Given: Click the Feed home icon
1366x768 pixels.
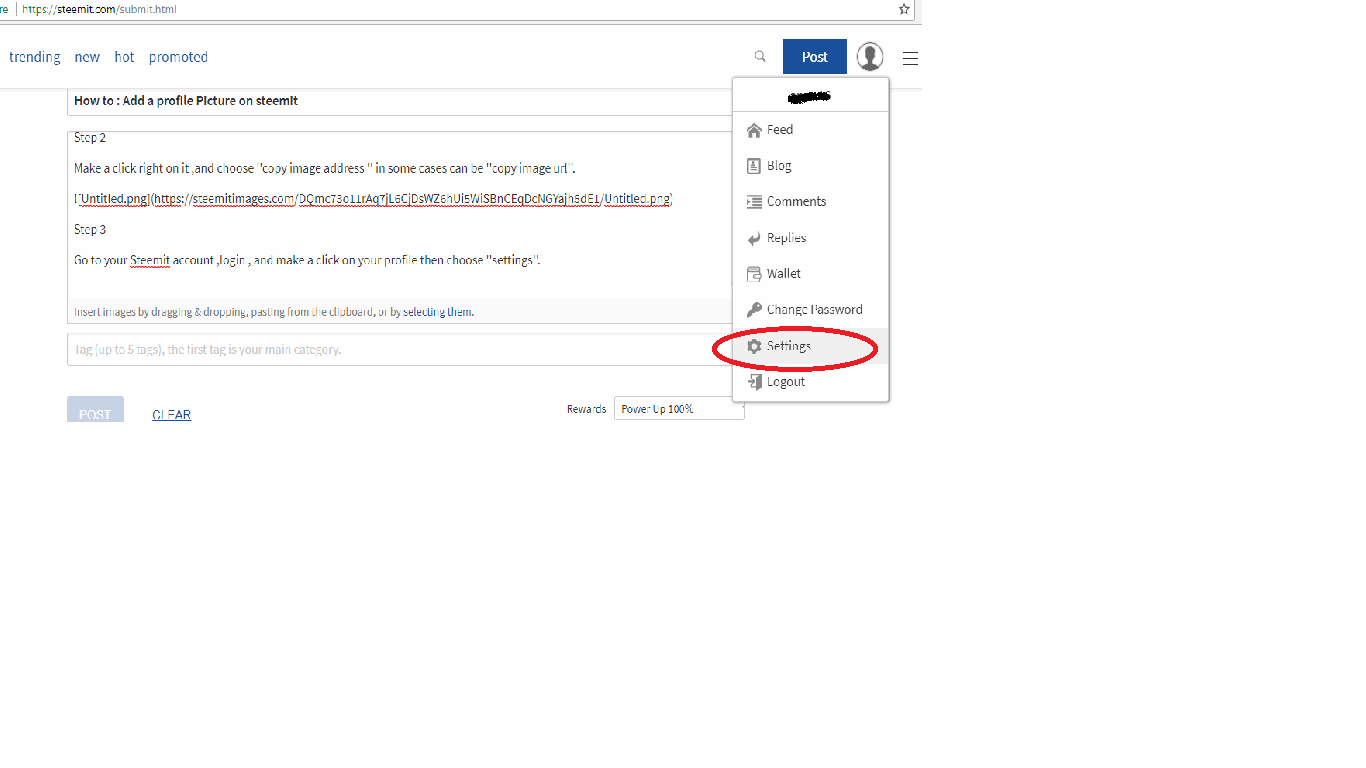Looking at the screenshot, I should [x=754, y=130].
